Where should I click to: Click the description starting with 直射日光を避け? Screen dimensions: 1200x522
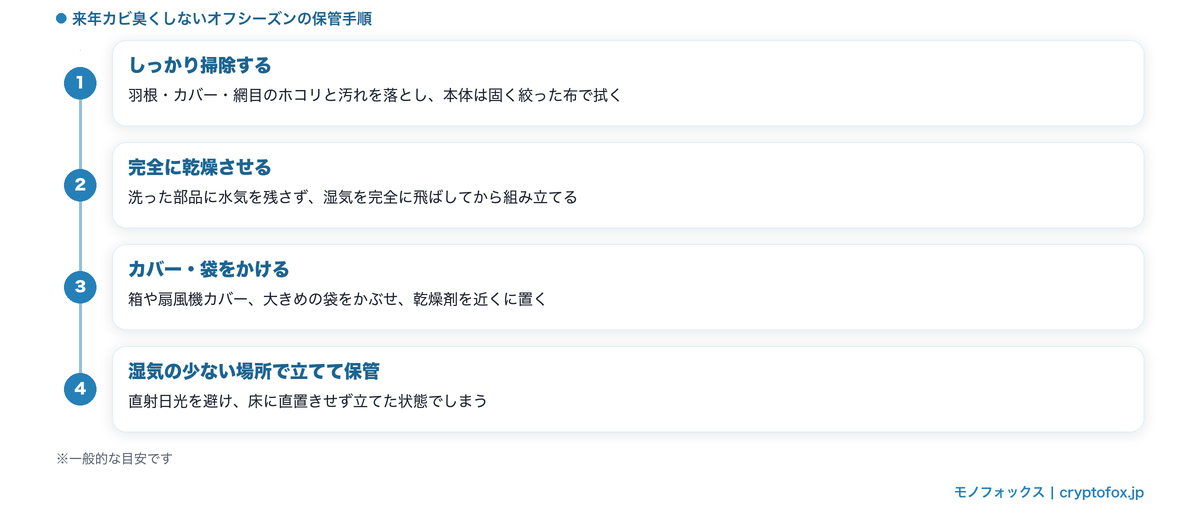coord(308,401)
